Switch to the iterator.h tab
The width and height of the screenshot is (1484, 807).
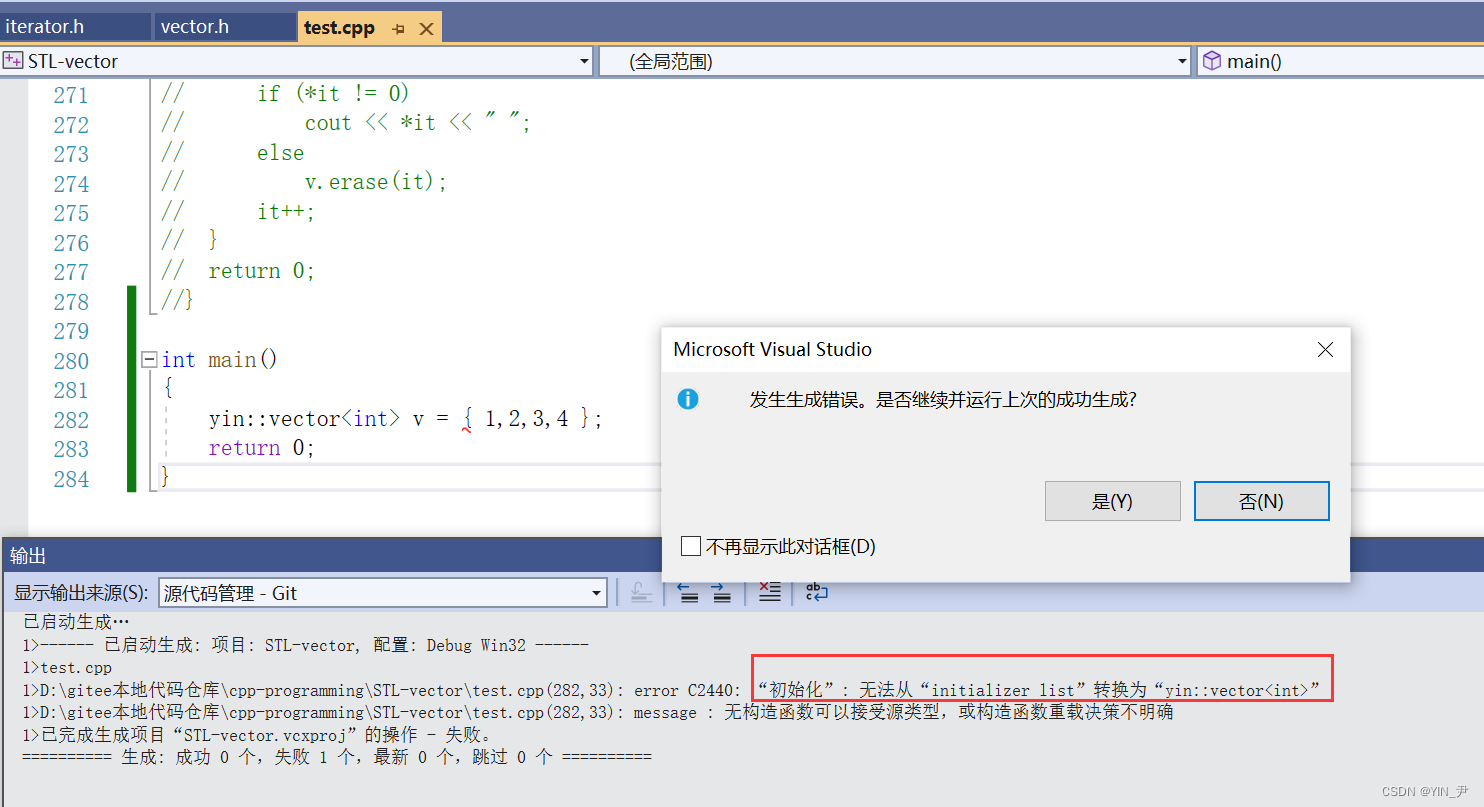tap(75, 27)
